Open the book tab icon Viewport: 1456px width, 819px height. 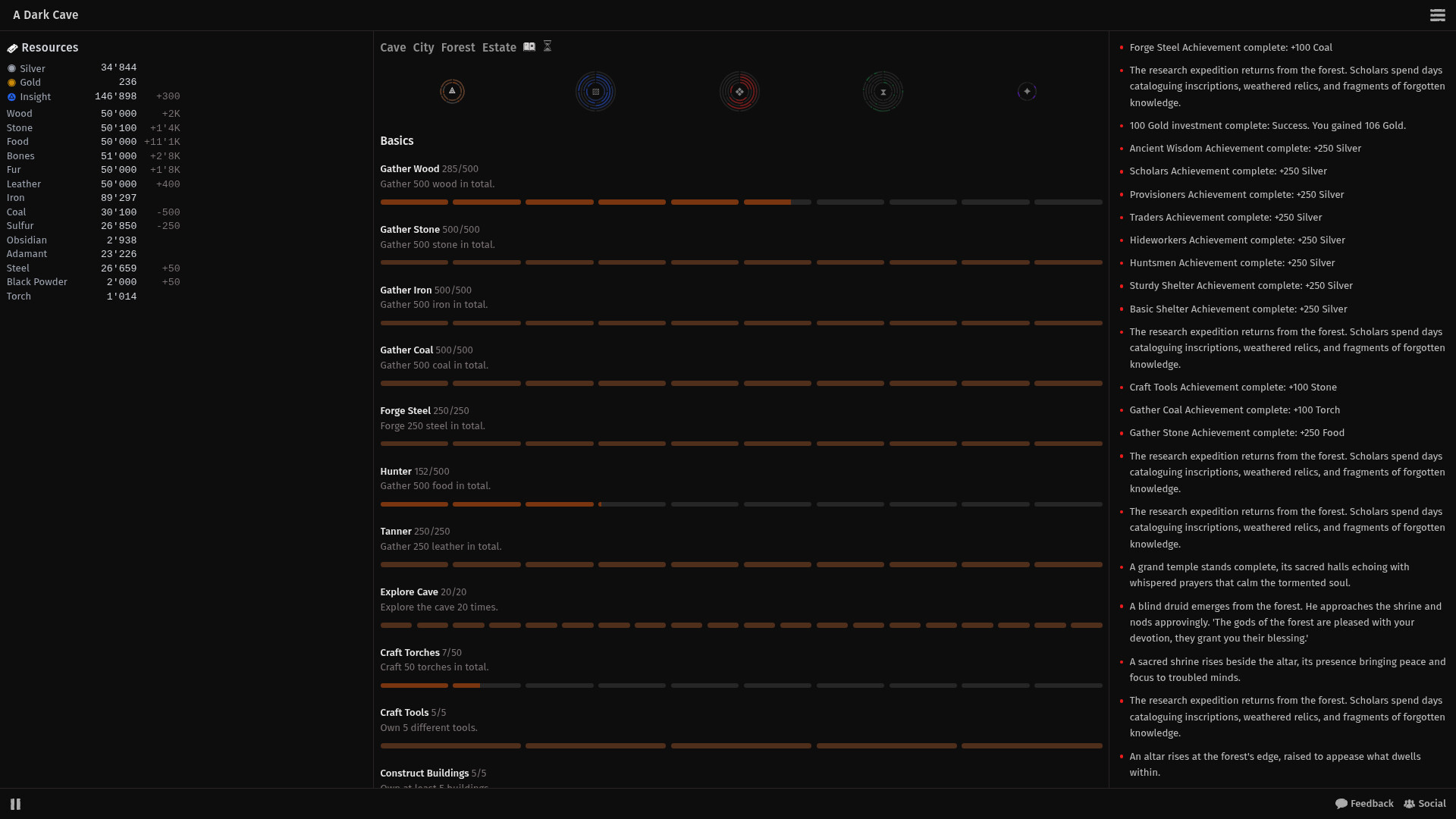[529, 47]
